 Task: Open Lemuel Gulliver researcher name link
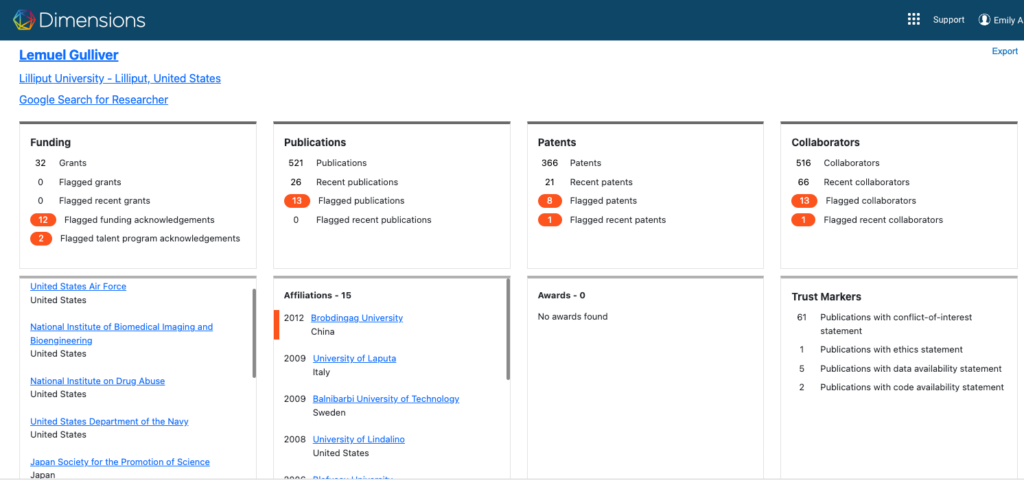(69, 55)
